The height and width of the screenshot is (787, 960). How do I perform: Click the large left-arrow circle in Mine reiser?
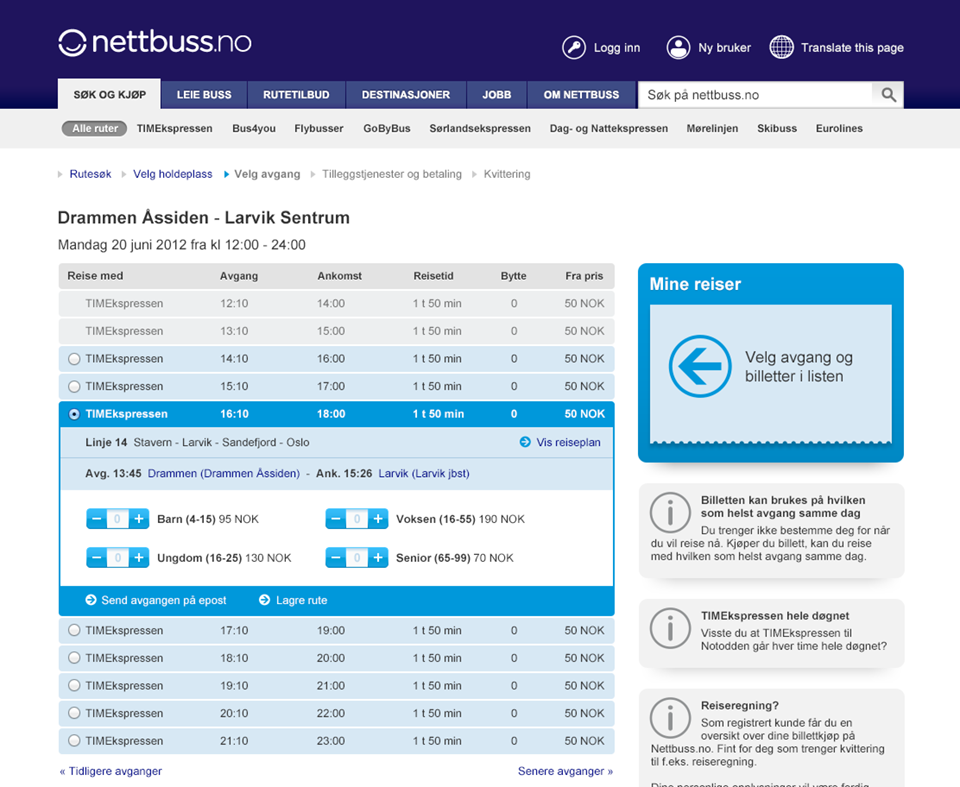pos(700,366)
